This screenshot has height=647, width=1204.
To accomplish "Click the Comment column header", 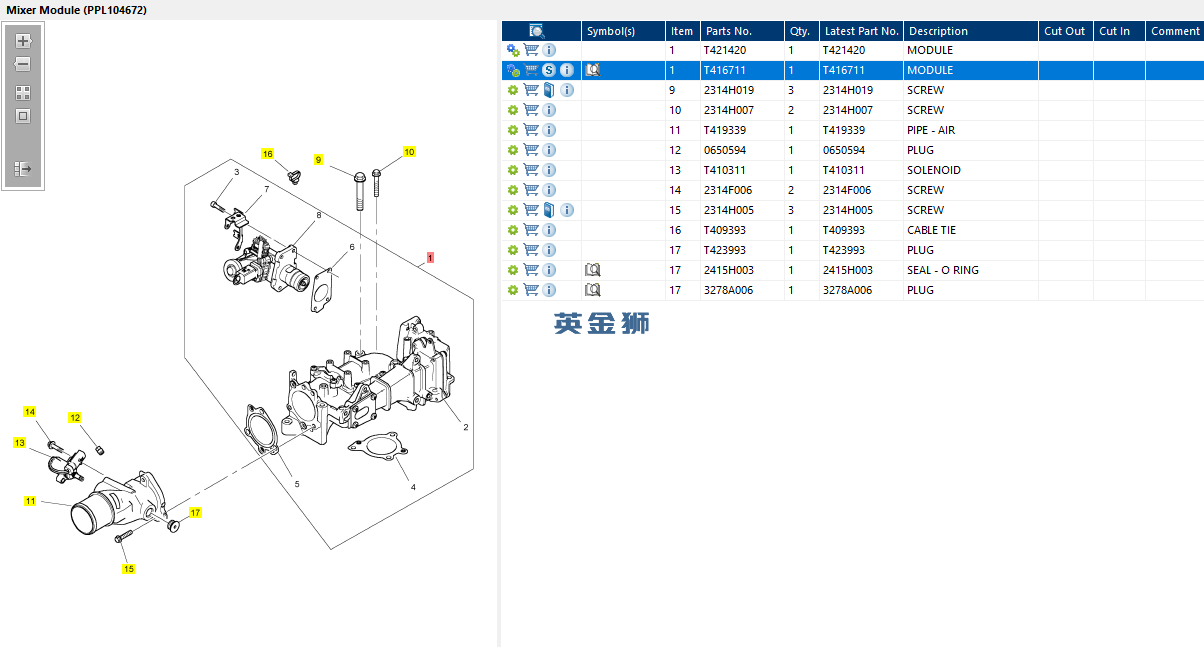I will tap(1175, 31).
